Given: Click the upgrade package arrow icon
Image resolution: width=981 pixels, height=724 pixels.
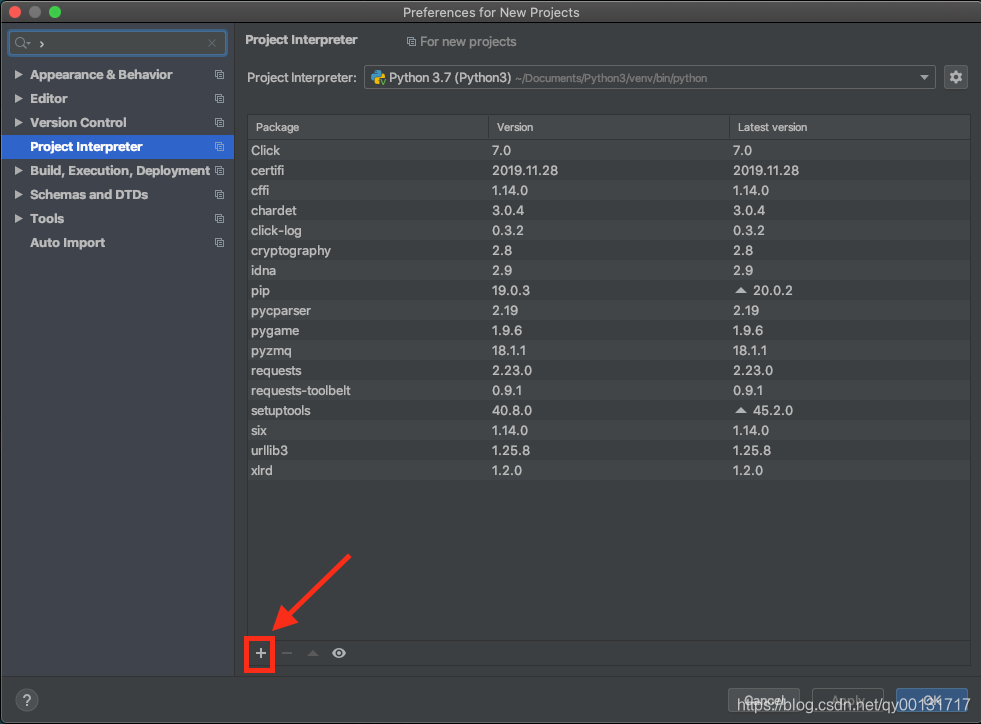Looking at the screenshot, I should (x=313, y=653).
